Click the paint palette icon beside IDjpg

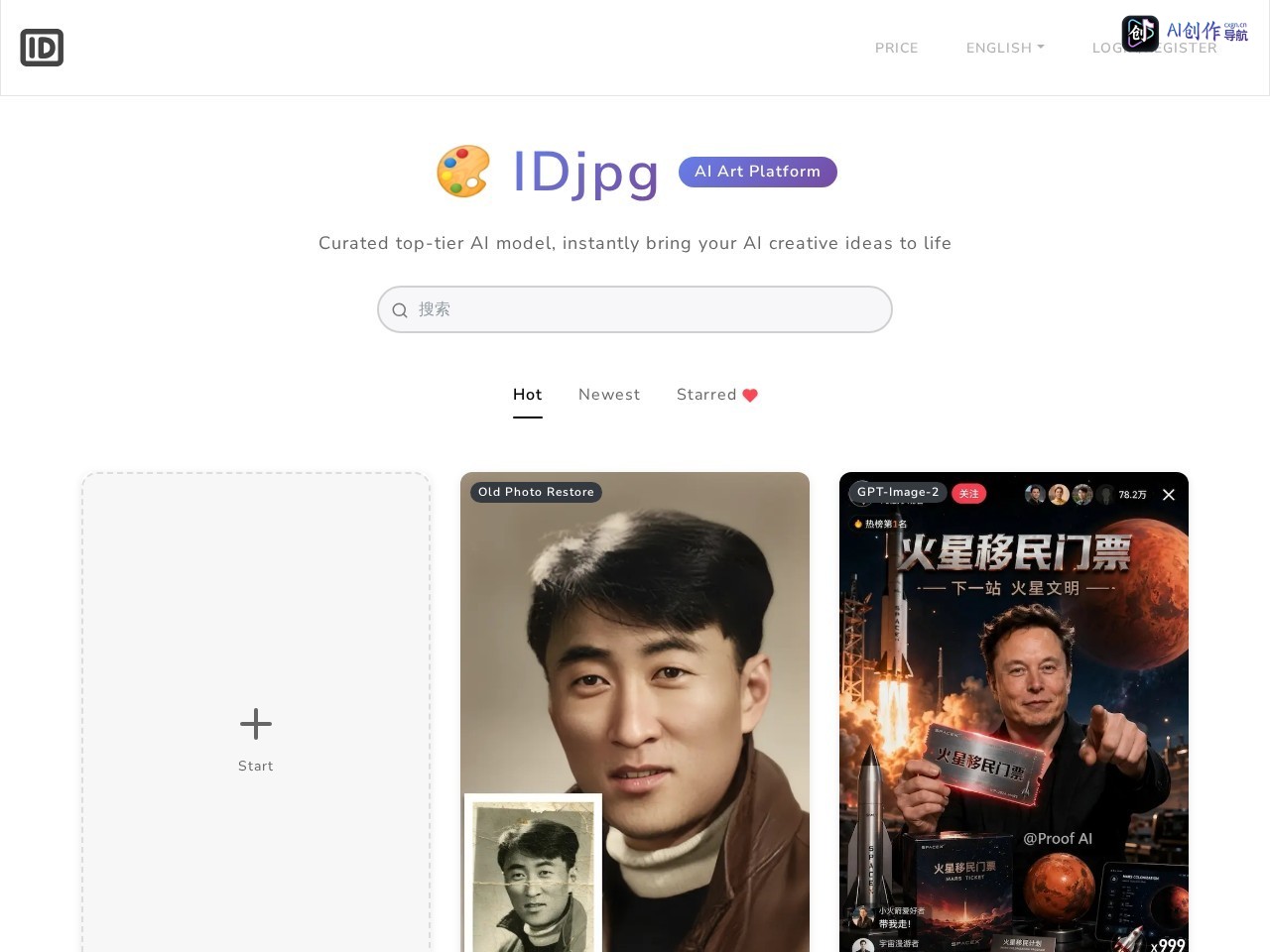pyautogui.click(x=463, y=172)
